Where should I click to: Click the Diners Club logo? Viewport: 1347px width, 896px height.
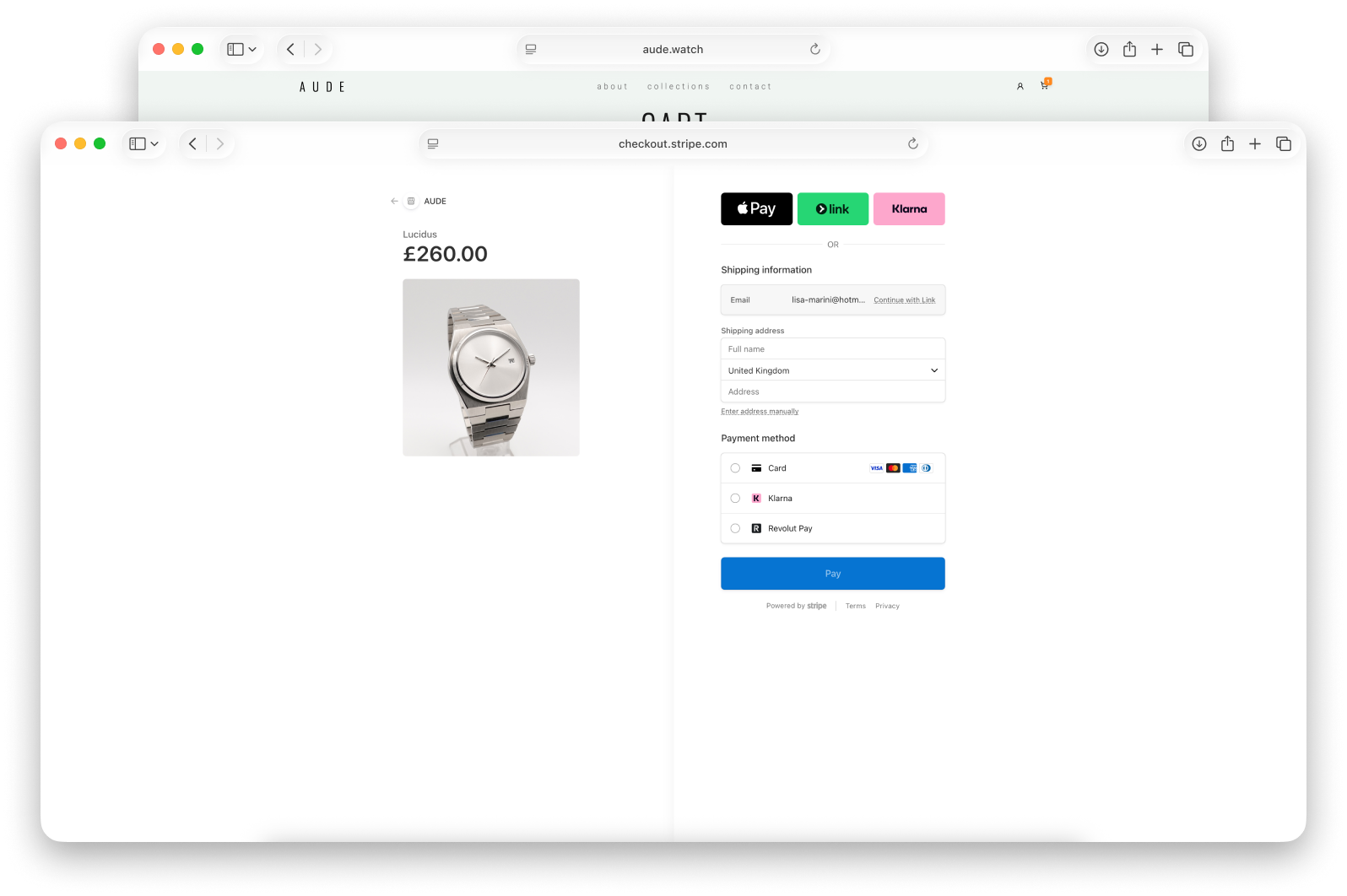pos(926,468)
